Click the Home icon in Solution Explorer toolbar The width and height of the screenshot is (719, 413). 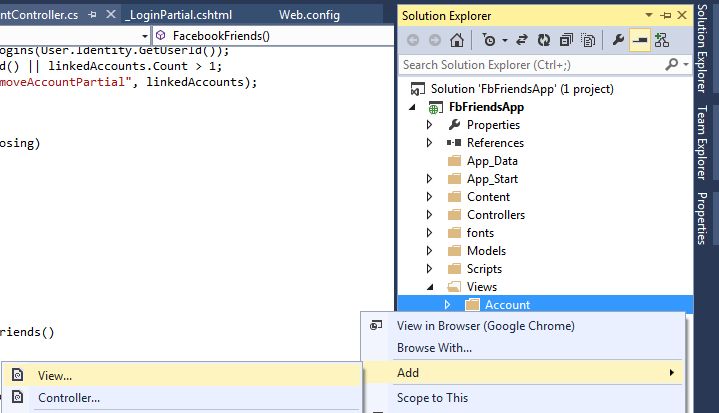click(457, 40)
